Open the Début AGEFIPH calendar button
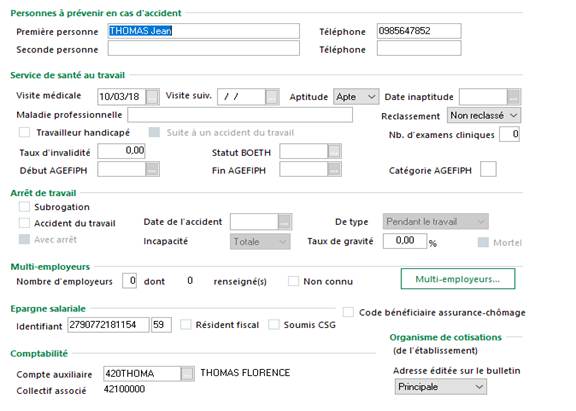This screenshot has height=411, width=576. (152, 169)
